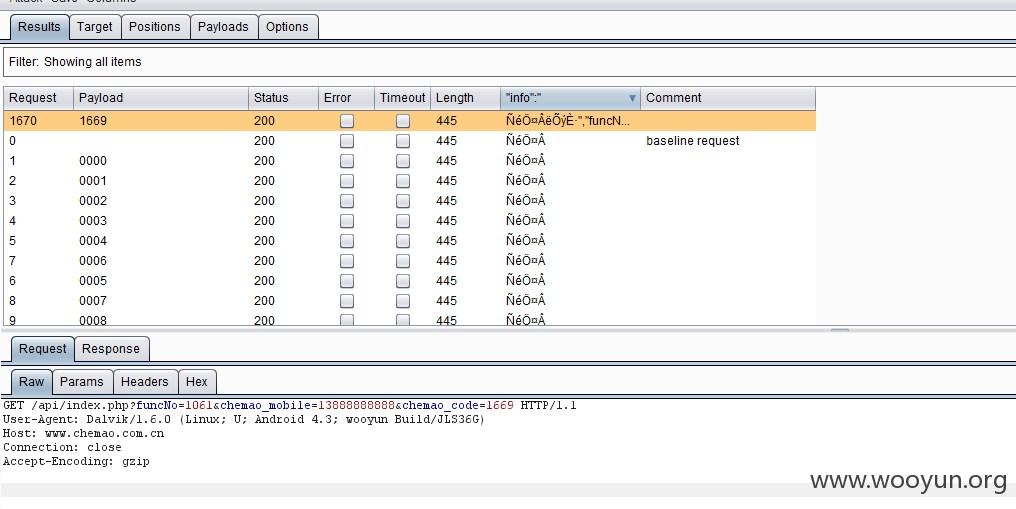
Task: Click the Accept-Encoding header line
Action: 76,462
